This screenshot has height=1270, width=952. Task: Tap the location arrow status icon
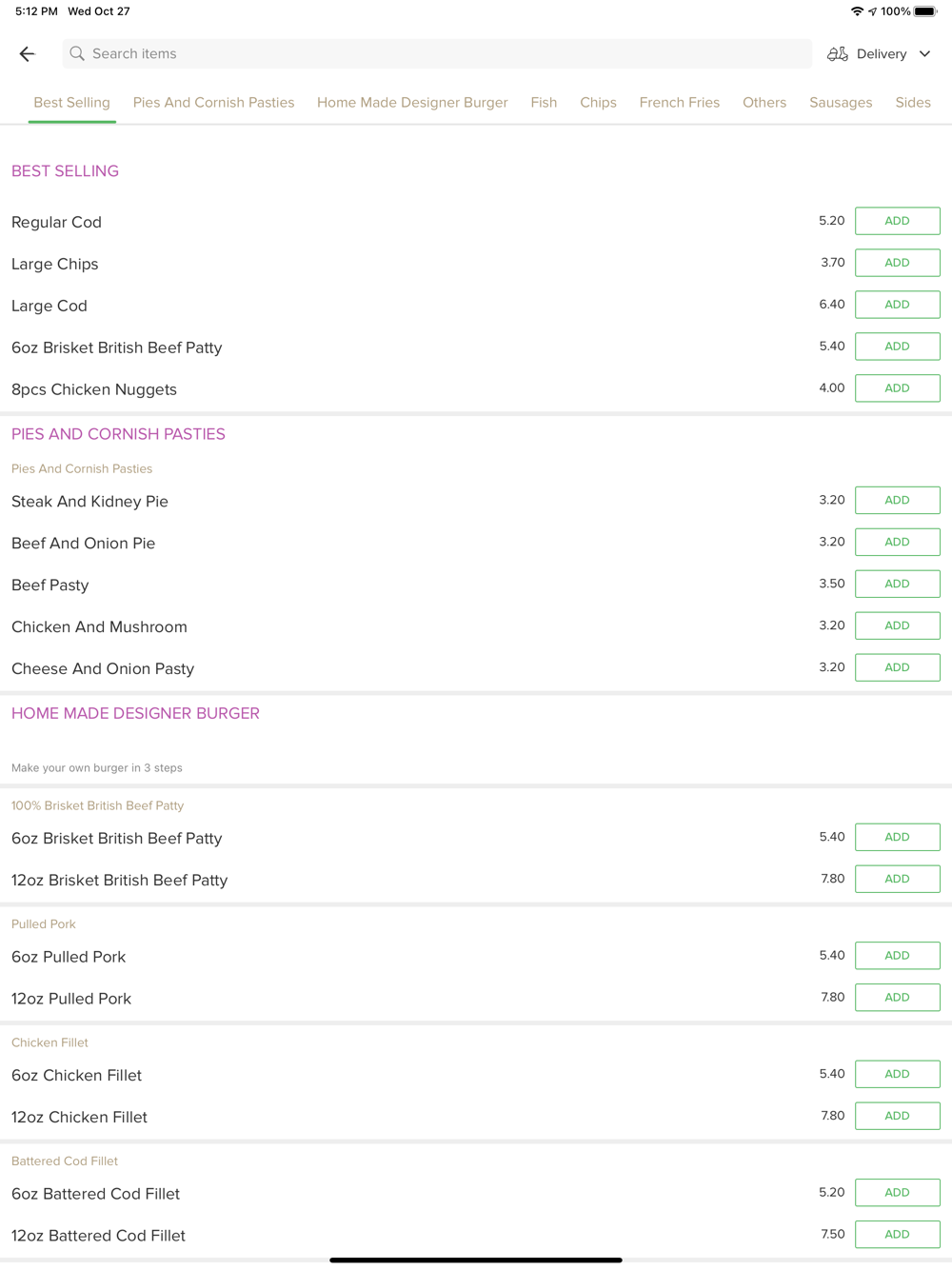pyautogui.click(x=872, y=11)
